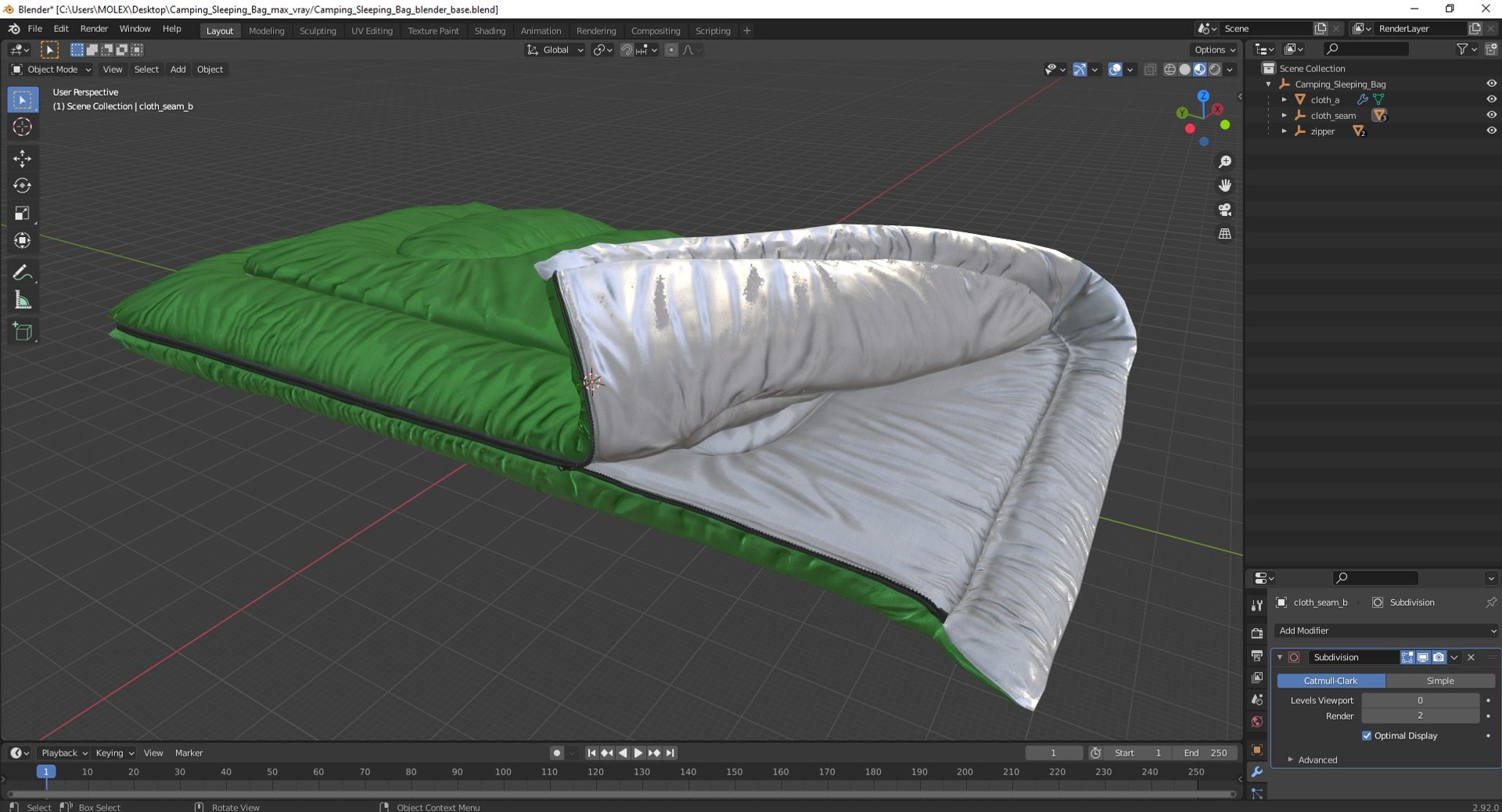This screenshot has height=812, width=1502.
Task: Expand the zipper tree item
Action: (x=1284, y=131)
